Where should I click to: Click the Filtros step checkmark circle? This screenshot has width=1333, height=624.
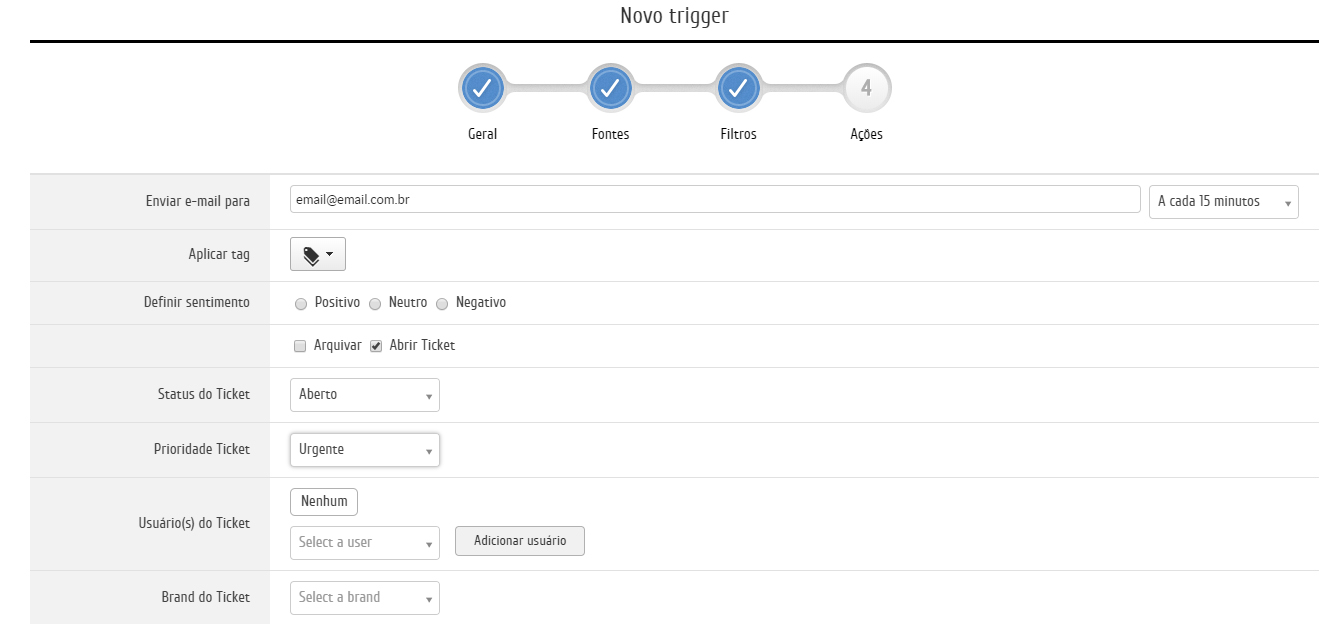click(x=738, y=88)
